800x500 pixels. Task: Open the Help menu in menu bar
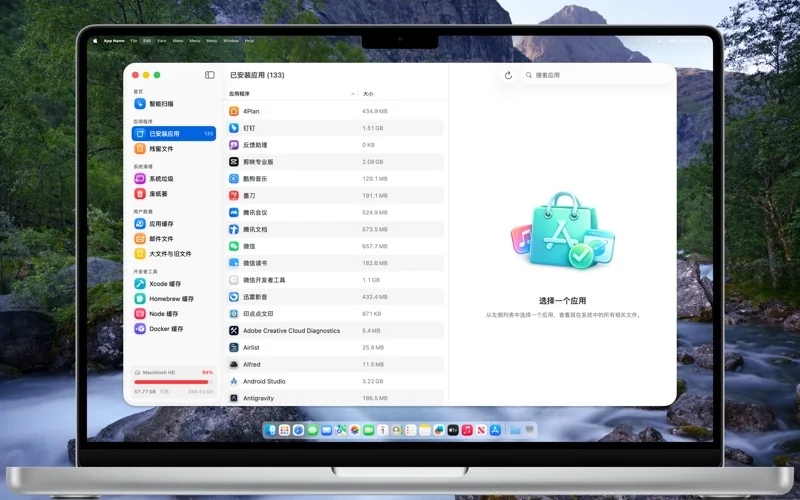click(x=249, y=40)
